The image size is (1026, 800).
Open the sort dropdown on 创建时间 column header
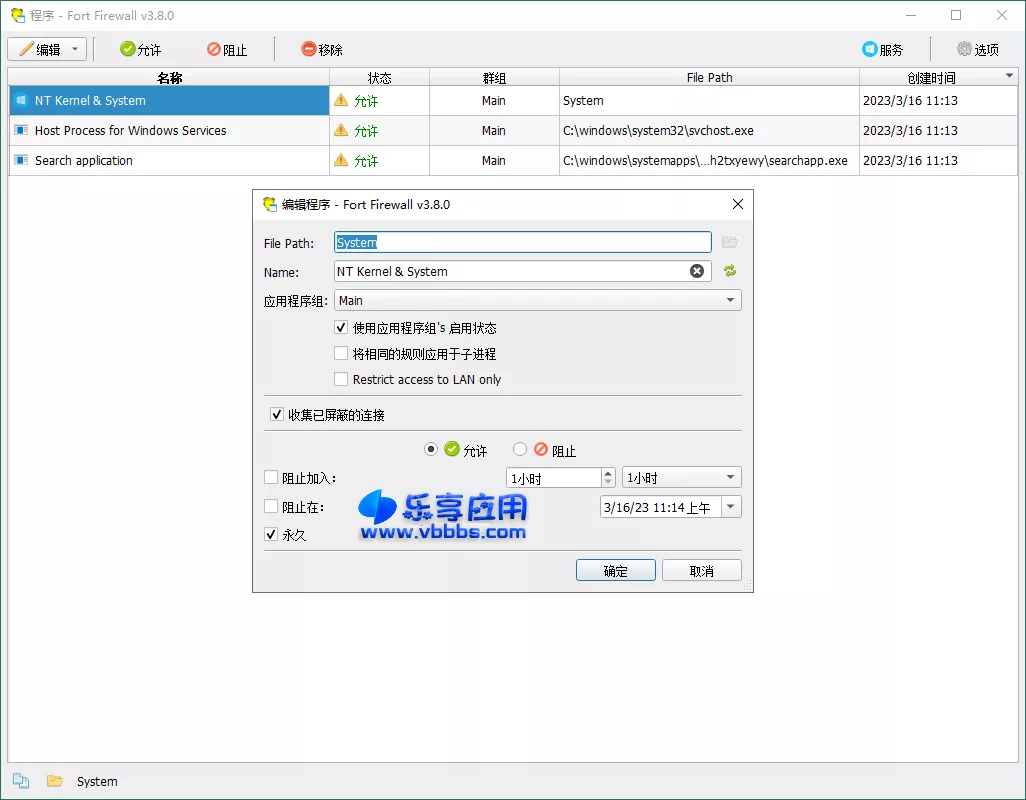(x=1008, y=77)
